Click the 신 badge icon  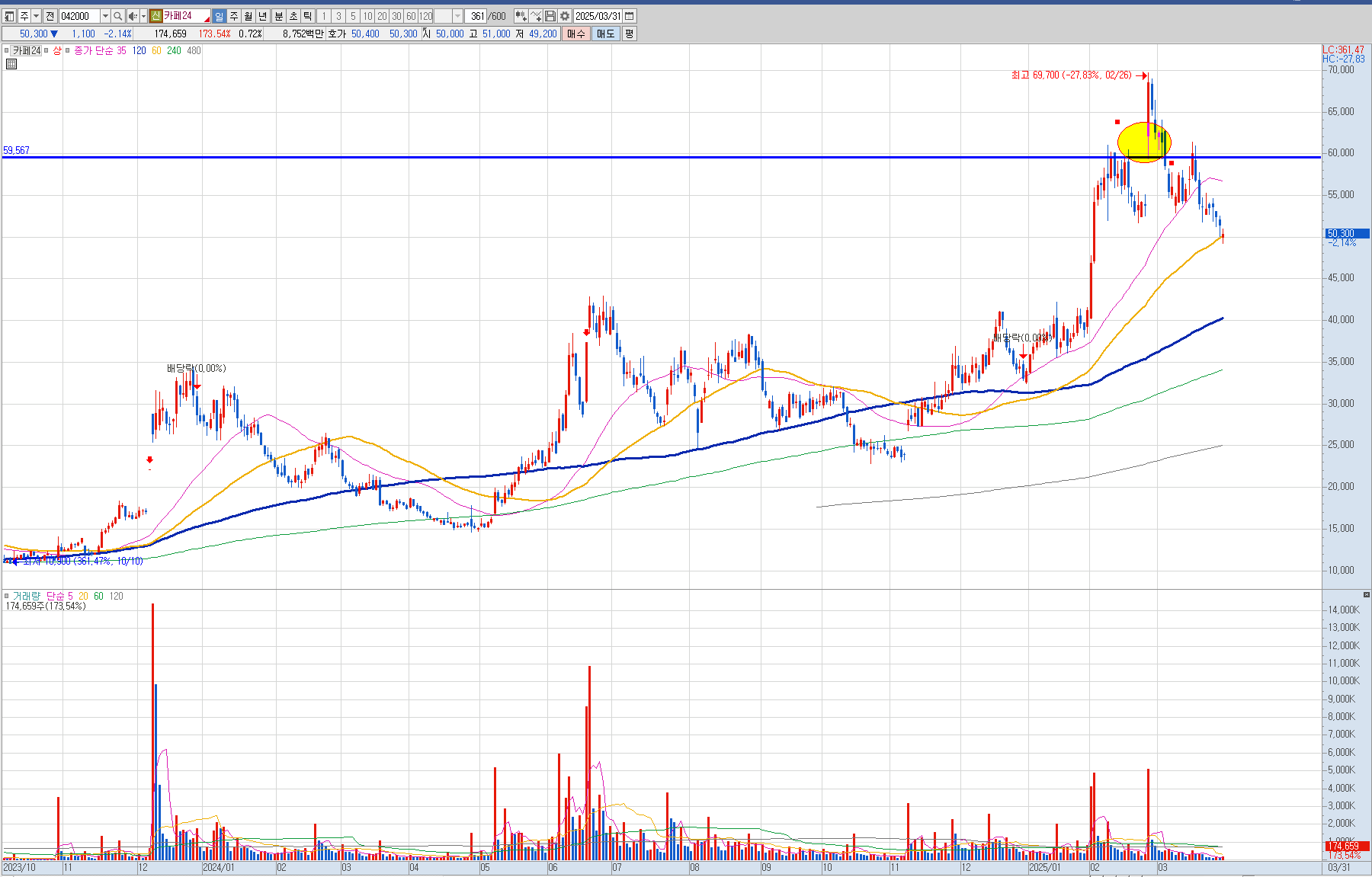[x=155, y=16]
